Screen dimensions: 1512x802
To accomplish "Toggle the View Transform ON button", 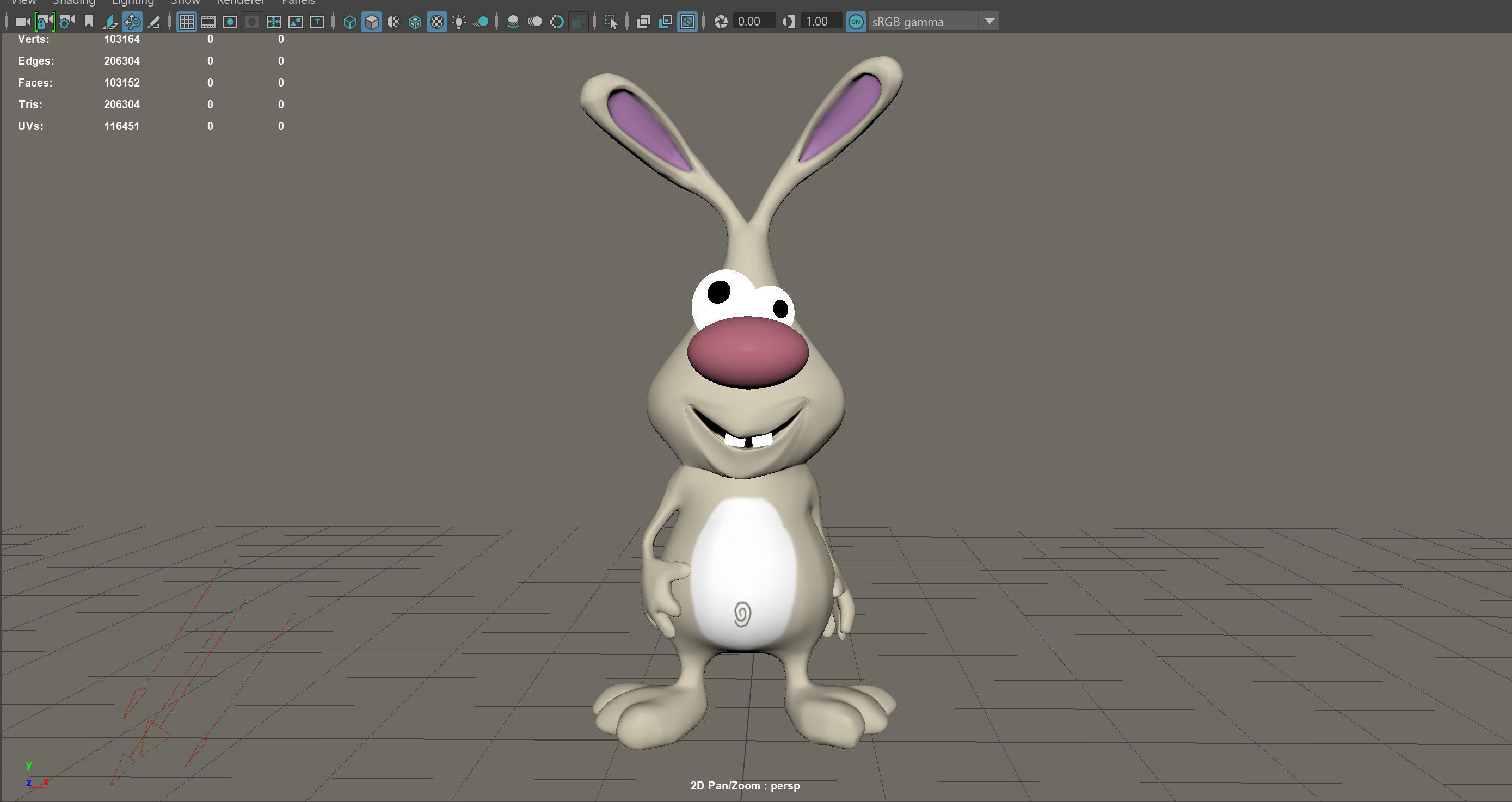I will 856,22.
